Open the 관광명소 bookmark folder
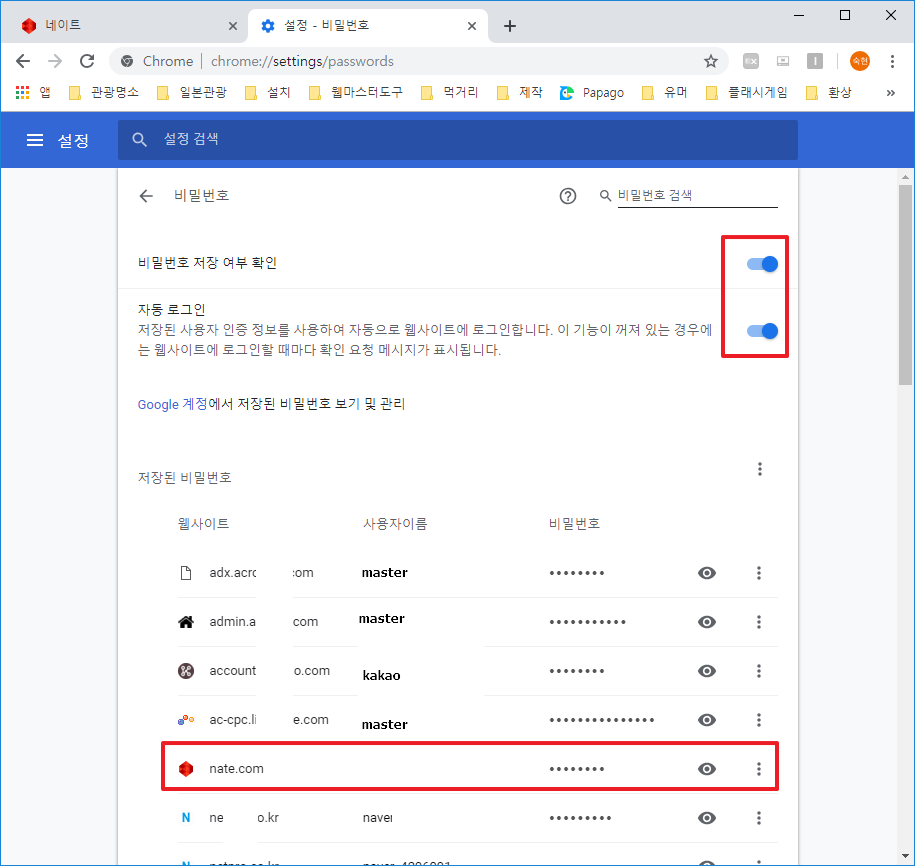 (x=104, y=92)
